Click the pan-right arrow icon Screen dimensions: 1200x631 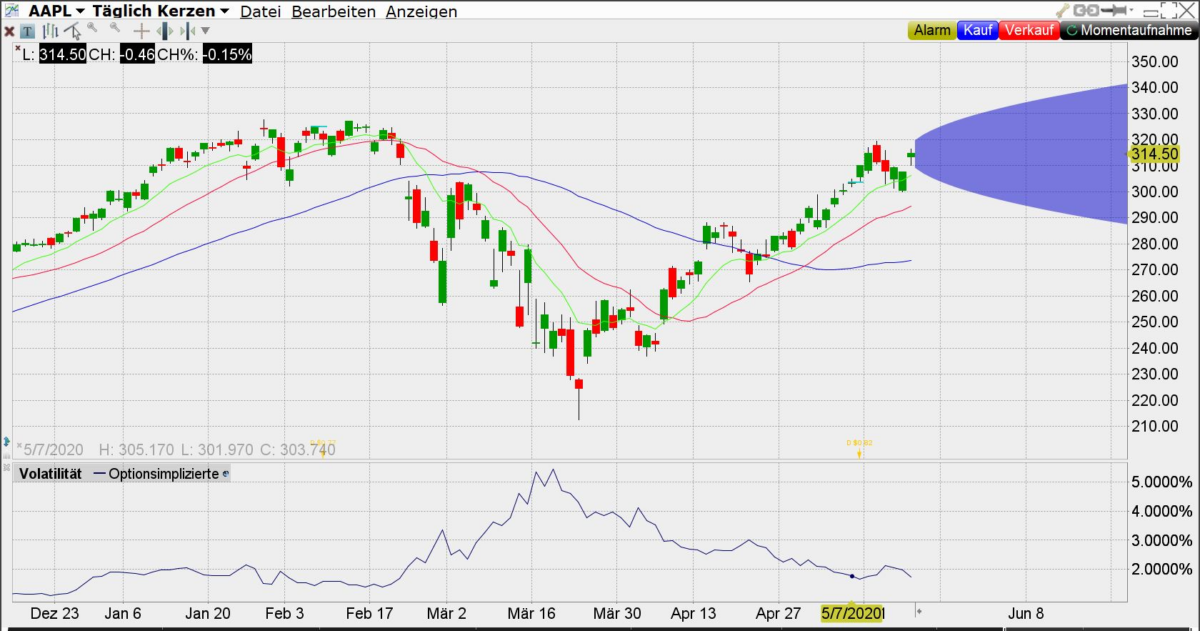point(185,31)
